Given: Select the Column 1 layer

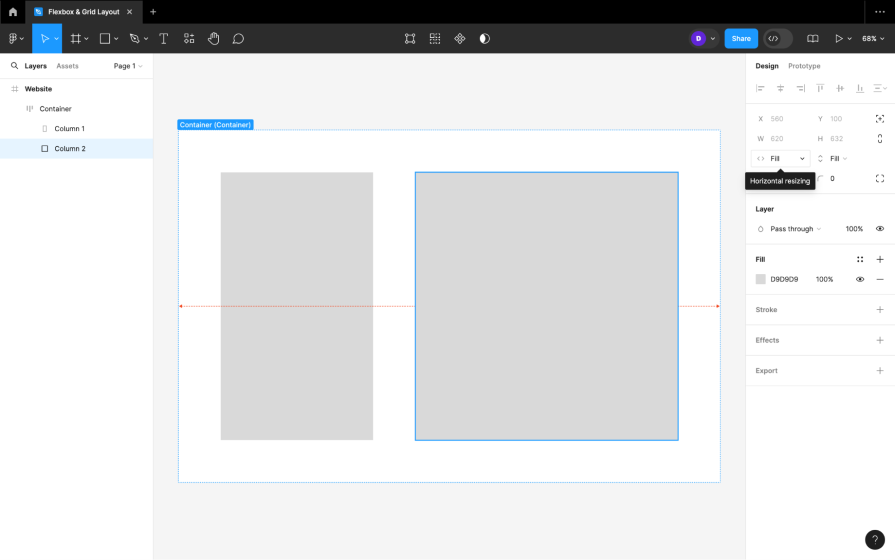Looking at the screenshot, I should click(69, 129).
